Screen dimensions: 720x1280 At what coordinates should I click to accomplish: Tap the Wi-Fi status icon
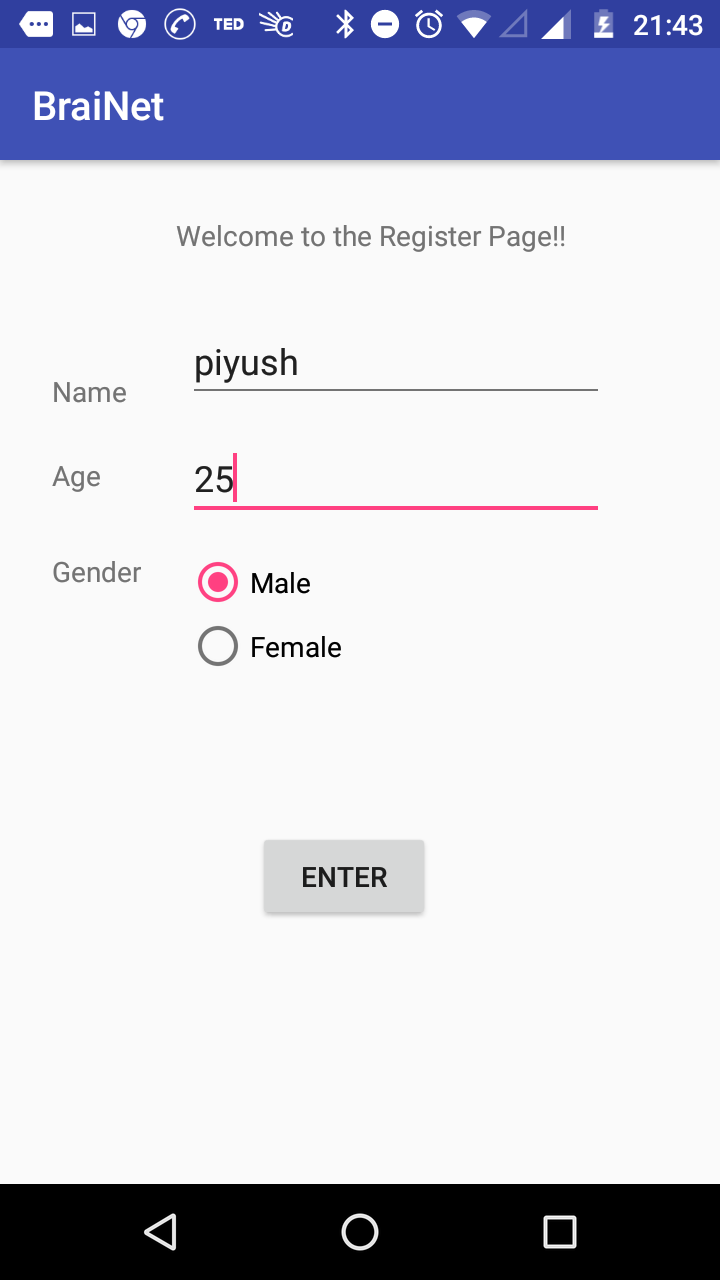tap(473, 24)
